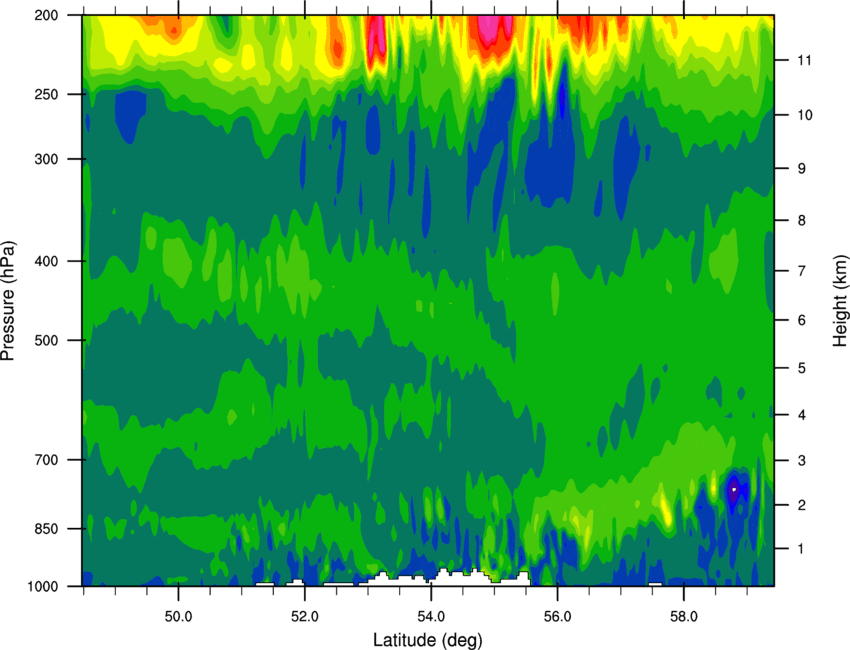Click the 200 hPa pressure label
Viewport: 850px width, 650px height.
(x=46, y=15)
